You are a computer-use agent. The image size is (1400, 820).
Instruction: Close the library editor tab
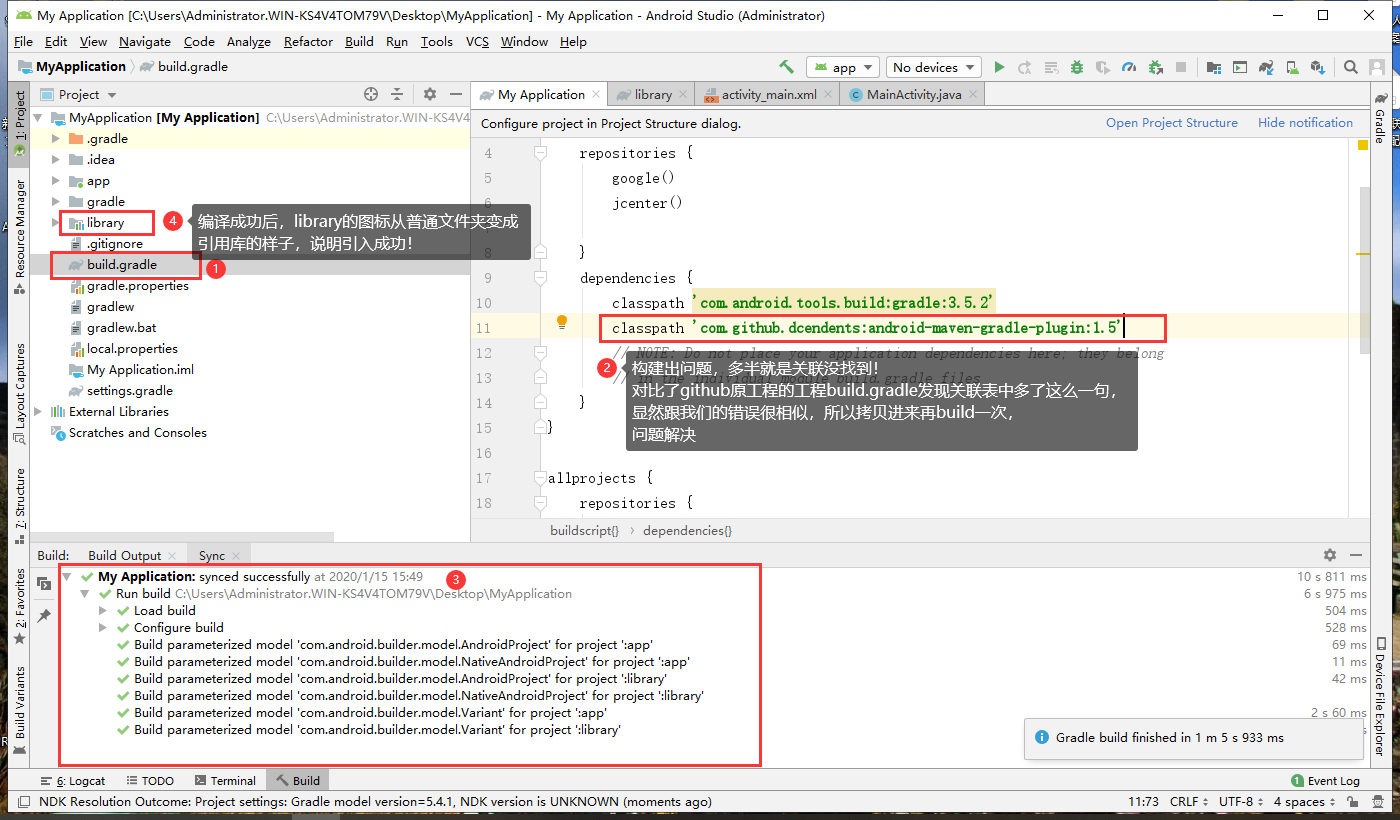(684, 95)
